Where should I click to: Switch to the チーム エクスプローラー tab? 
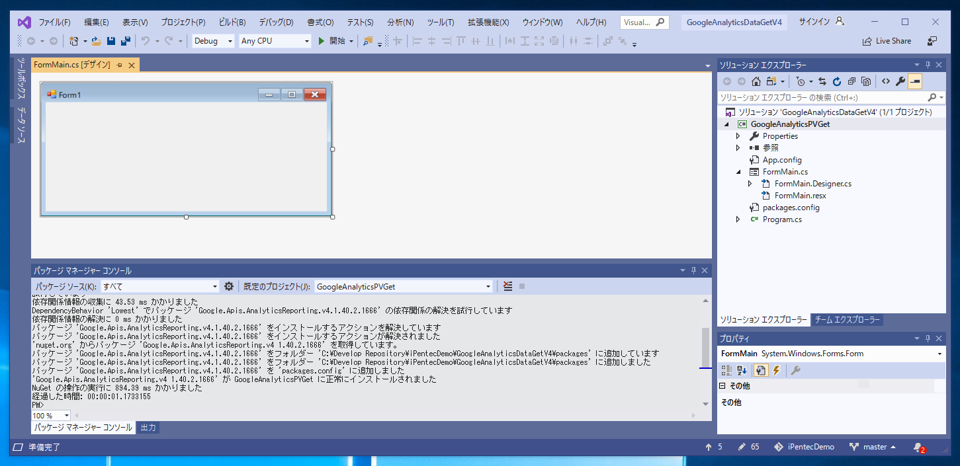pos(847,320)
